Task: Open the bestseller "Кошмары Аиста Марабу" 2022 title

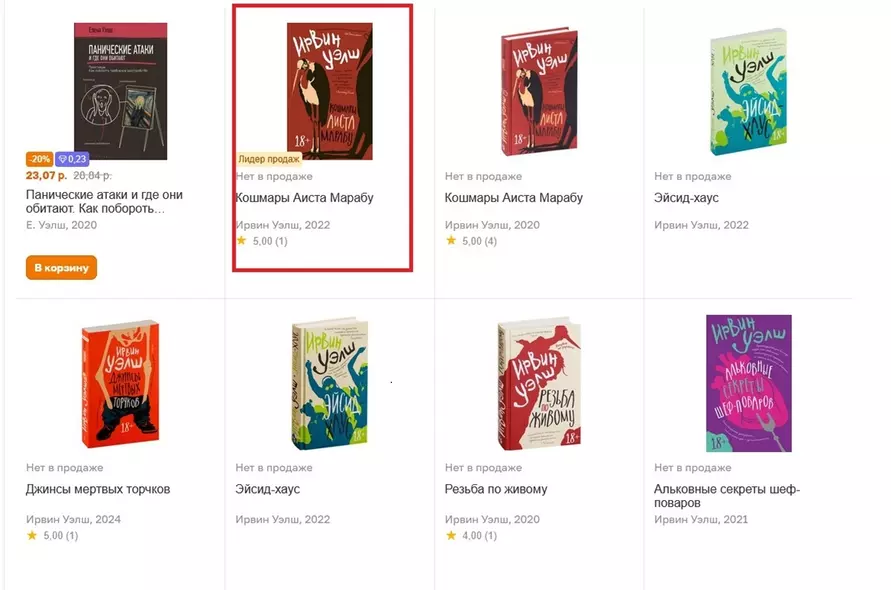Action: point(304,198)
